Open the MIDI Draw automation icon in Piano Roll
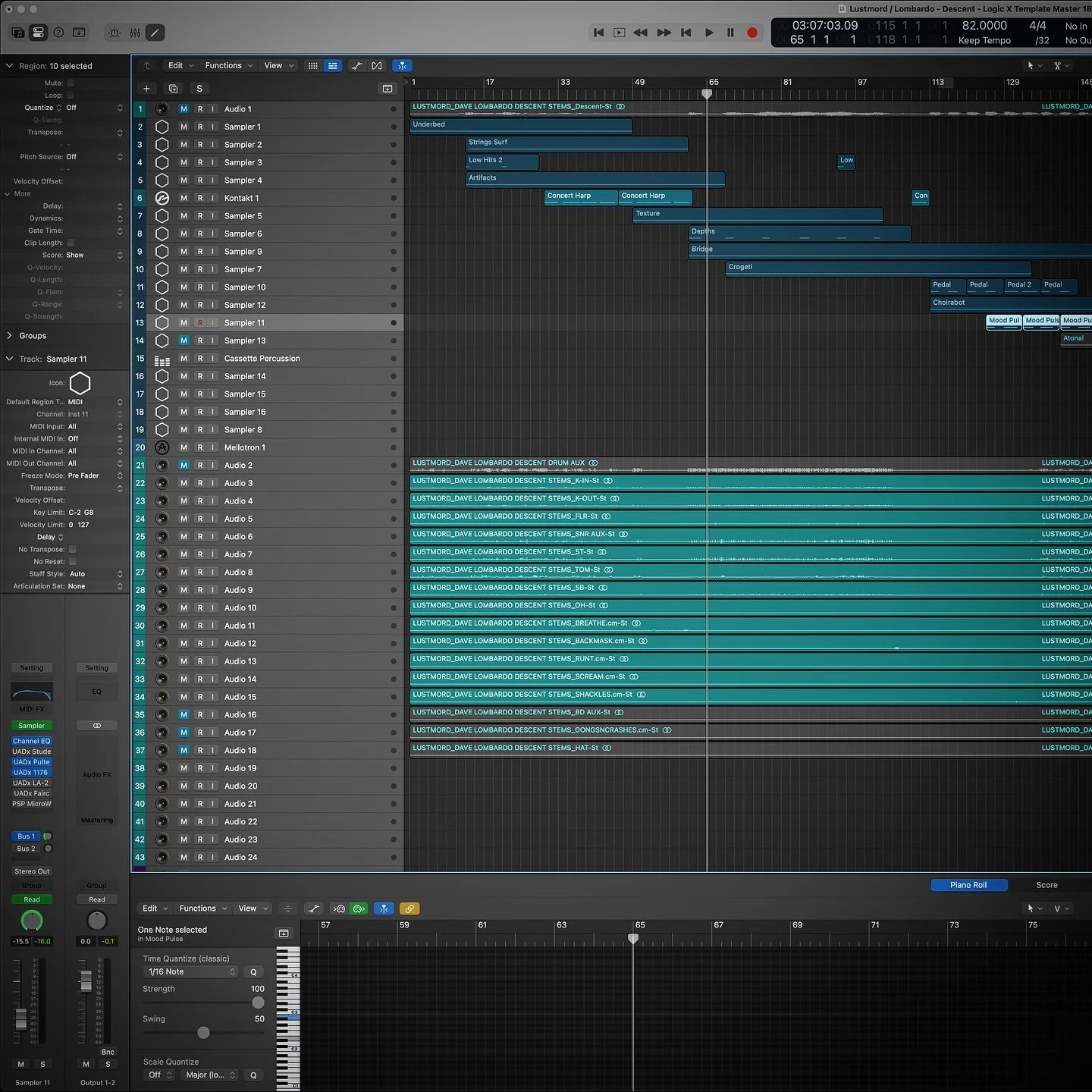Viewport: 1092px width, 1092px height. tap(314, 908)
